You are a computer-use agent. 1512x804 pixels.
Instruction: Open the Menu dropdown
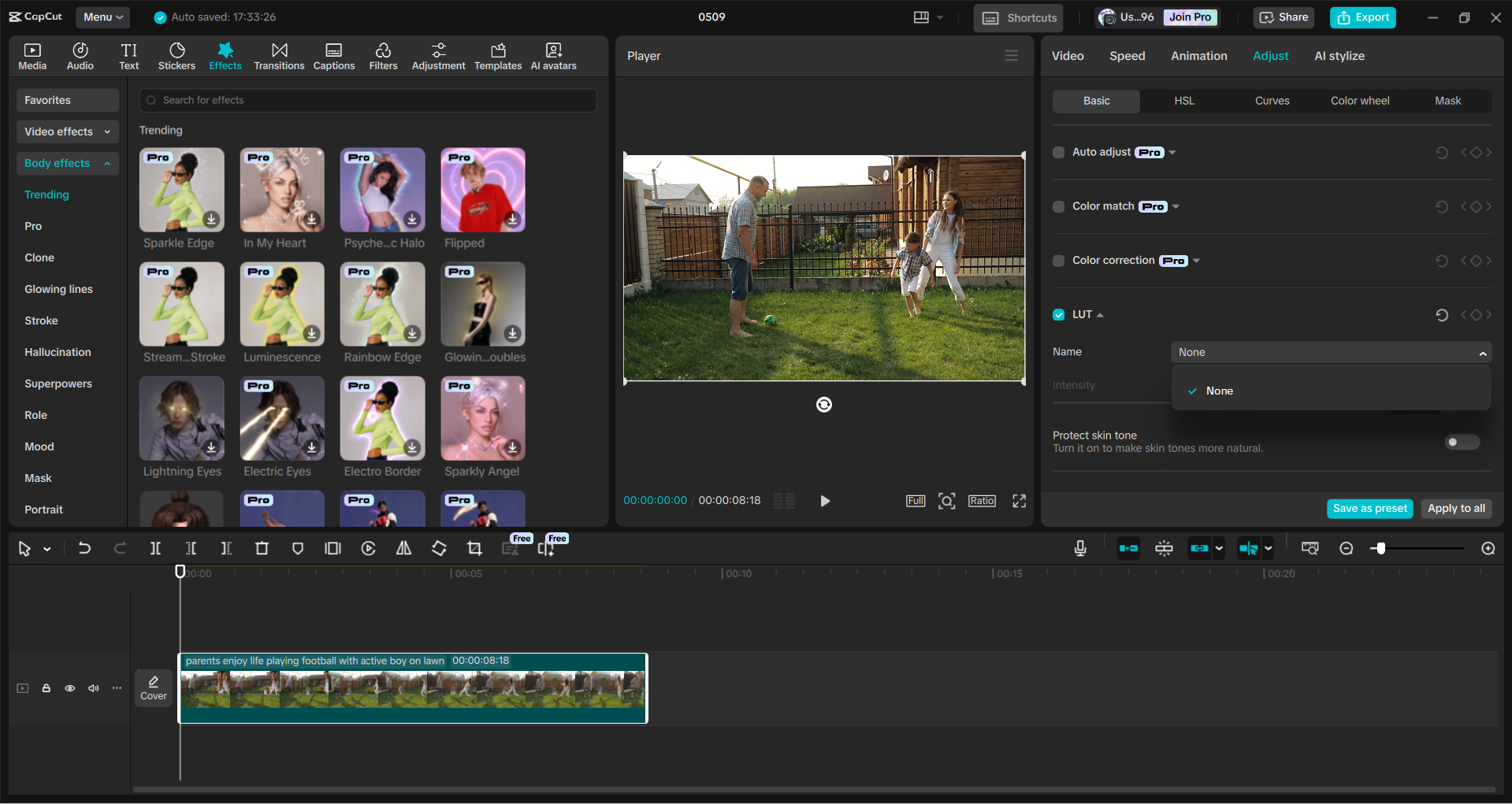(x=102, y=17)
